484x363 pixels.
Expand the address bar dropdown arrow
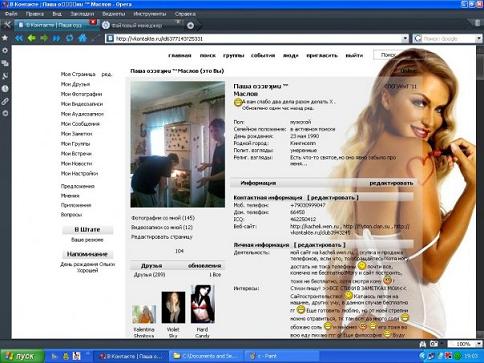(405, 39)
